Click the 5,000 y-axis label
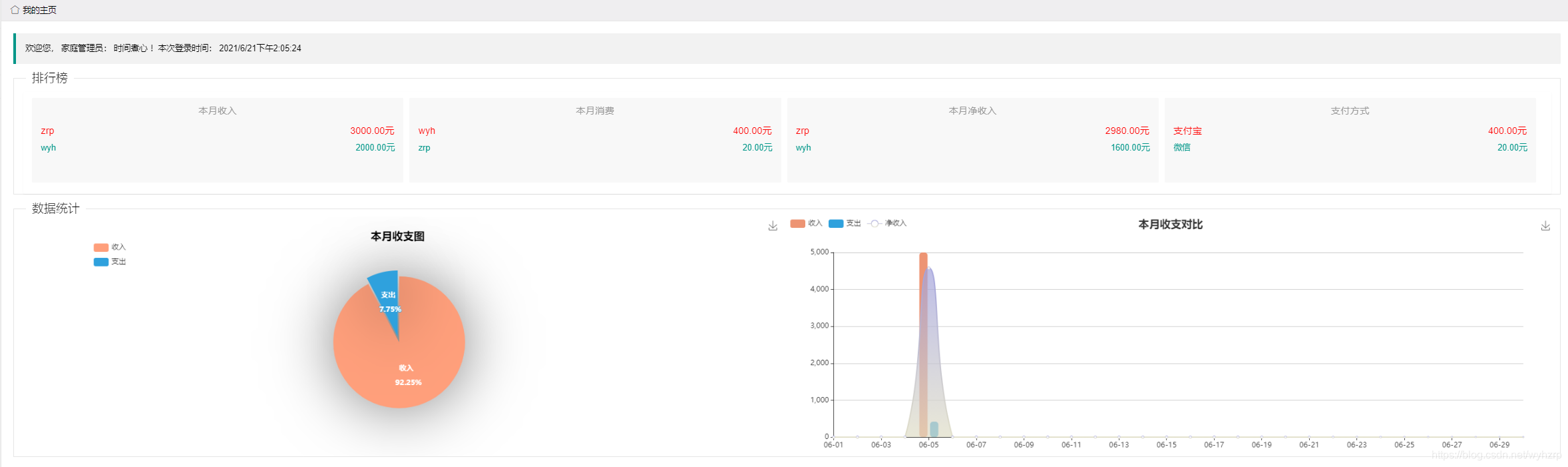This screenshot has height=467, width=1568. (x=819, y=252)
